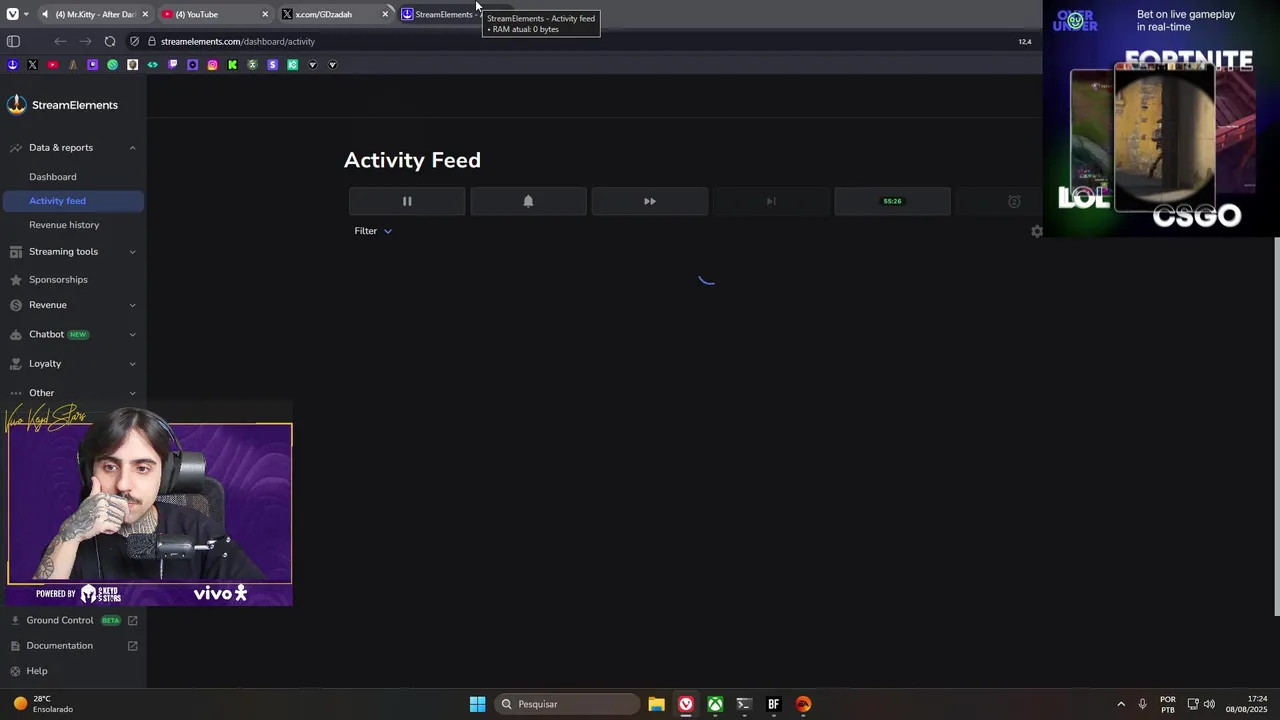This screenshot has width=1280, height=720.
Task: Click the 55:26 timer button
Action: 892,201
